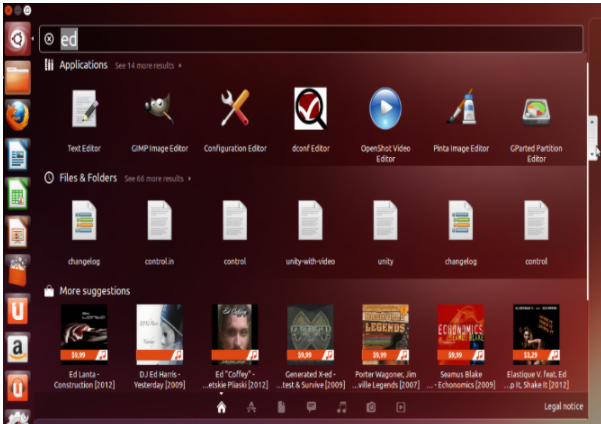
Task: Open LibreOffice Impress from launcher
Action: coord(18,232)
